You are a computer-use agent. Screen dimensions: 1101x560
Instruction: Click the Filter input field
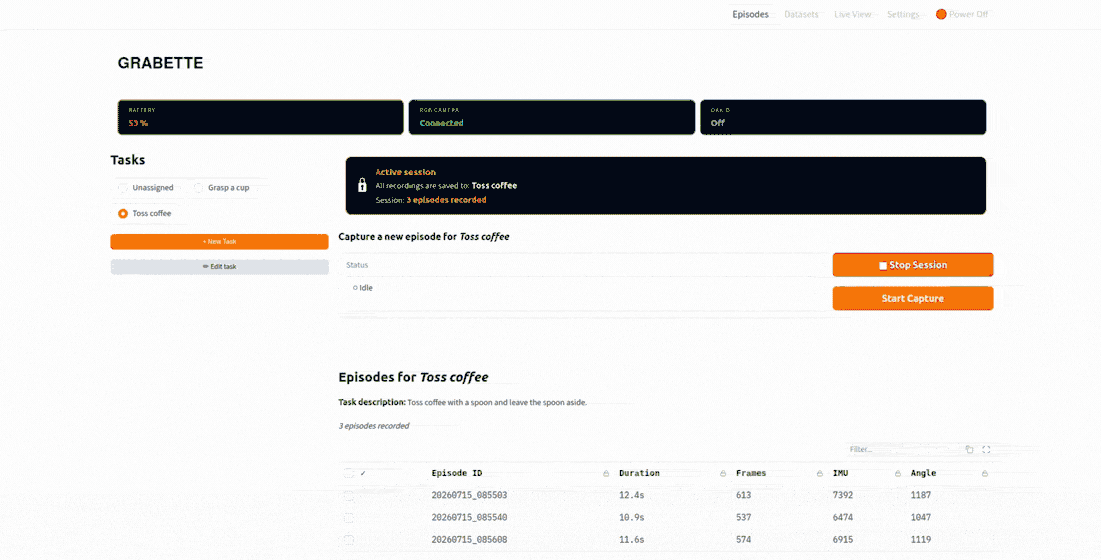tap(903, 449)
